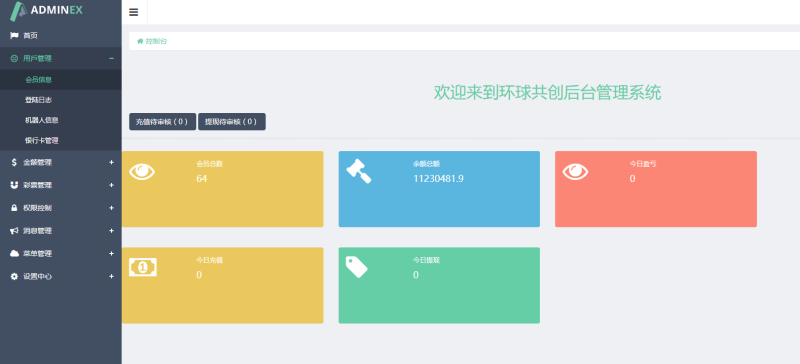Image resolution: width=800 pixels, height=364 pixels.
Task: Click the 控制台 breadcrumb link
Action: (156, 41)
